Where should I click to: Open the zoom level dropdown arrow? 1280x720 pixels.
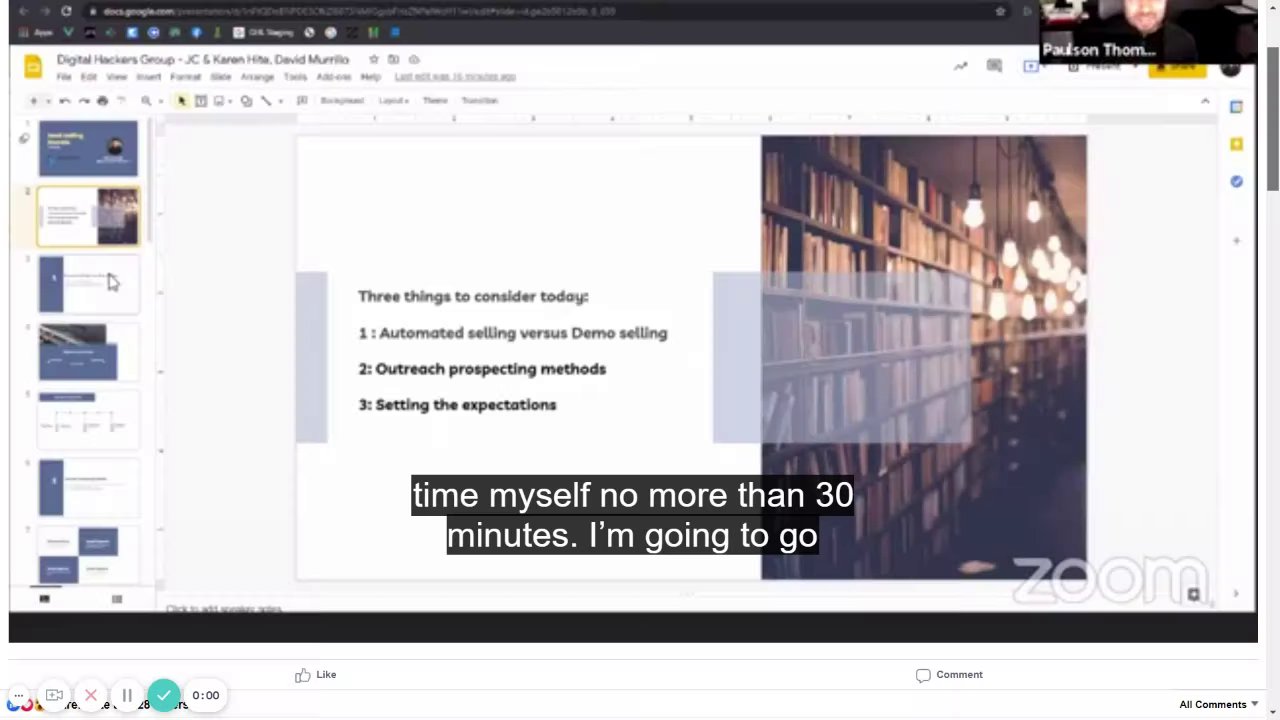click(x=160, y=101)
